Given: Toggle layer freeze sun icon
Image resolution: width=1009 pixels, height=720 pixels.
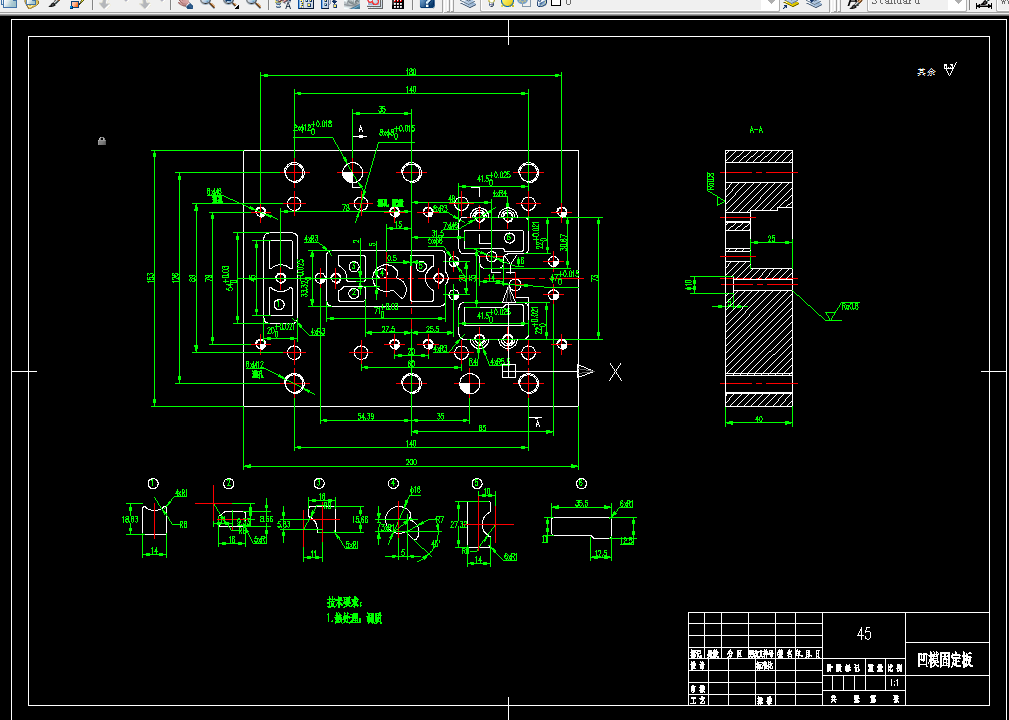Looking at the screenshot, I should pyautogui.click(x=507, y=3).
